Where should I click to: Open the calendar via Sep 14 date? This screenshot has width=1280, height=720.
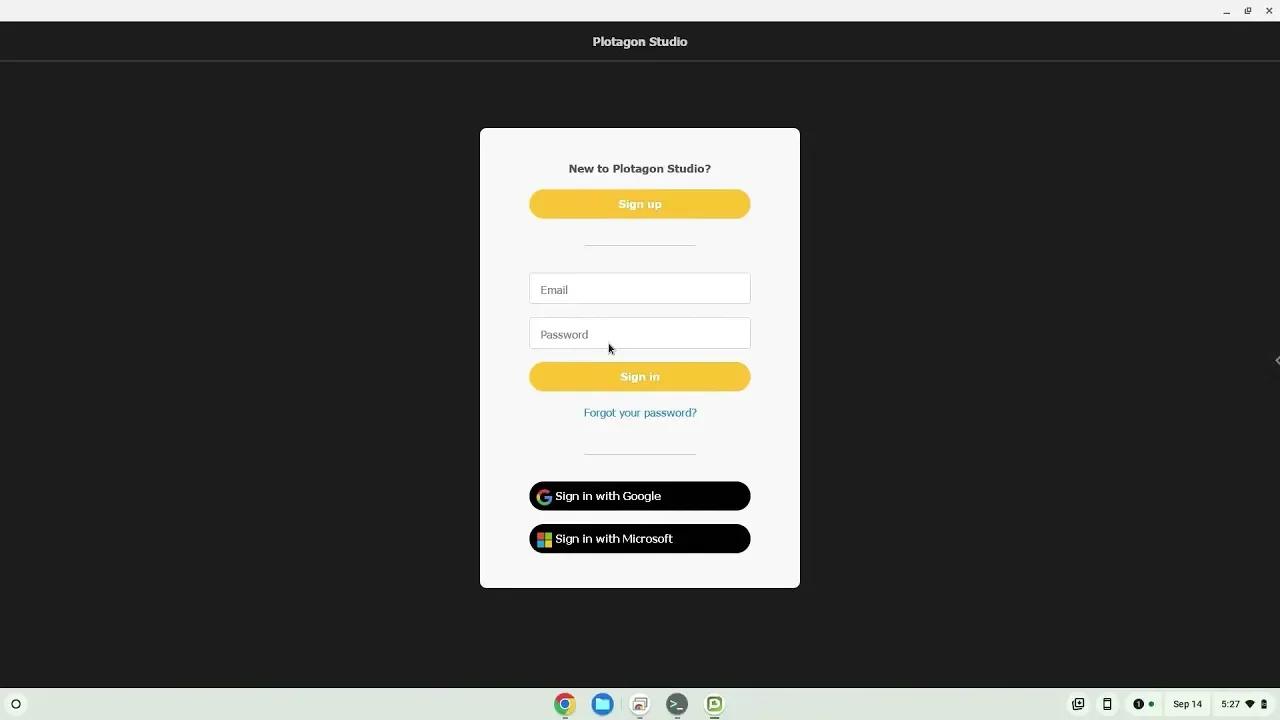[x=1188, y=704]
